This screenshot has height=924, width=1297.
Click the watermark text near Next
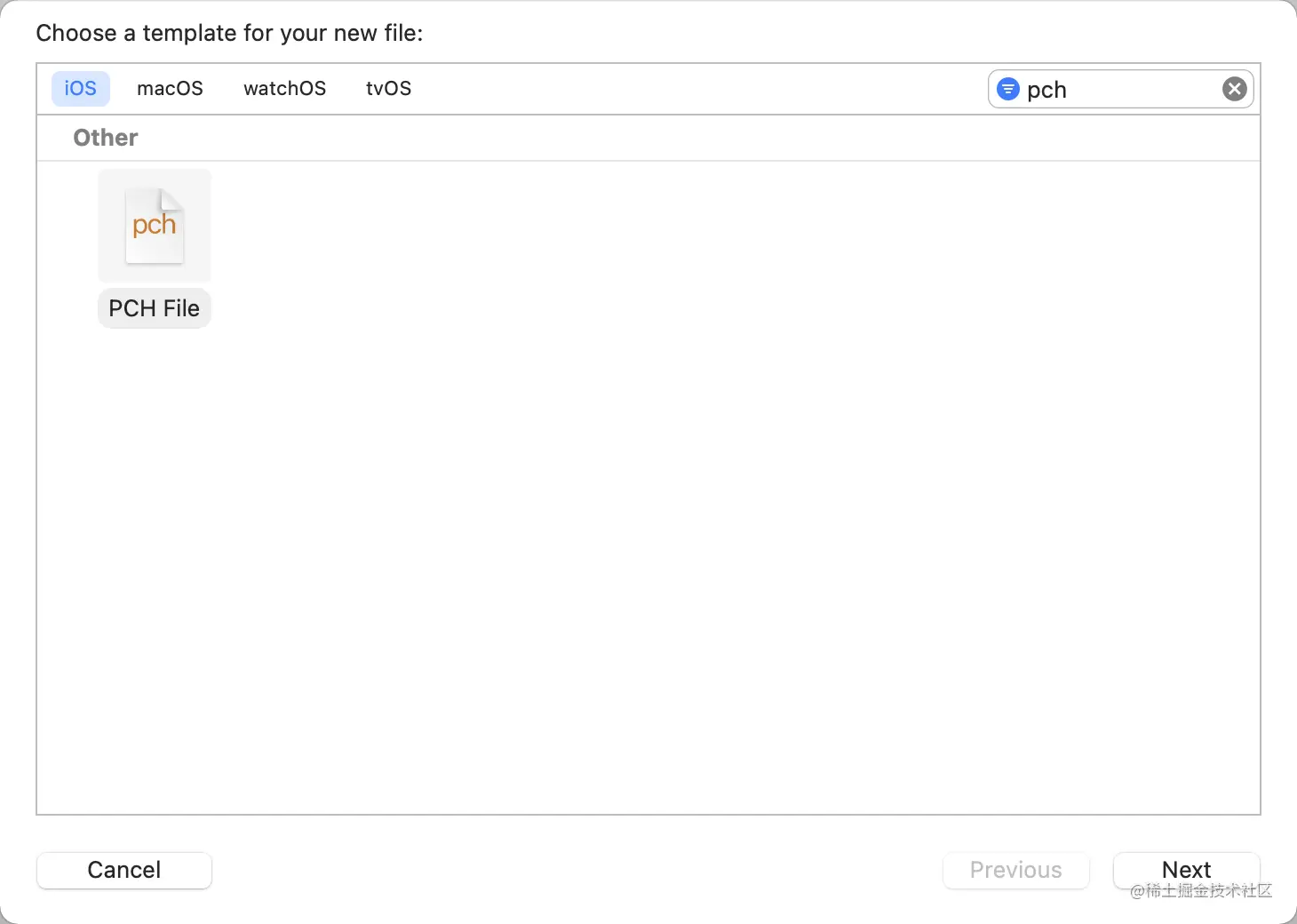click(x=1201, y=891)
